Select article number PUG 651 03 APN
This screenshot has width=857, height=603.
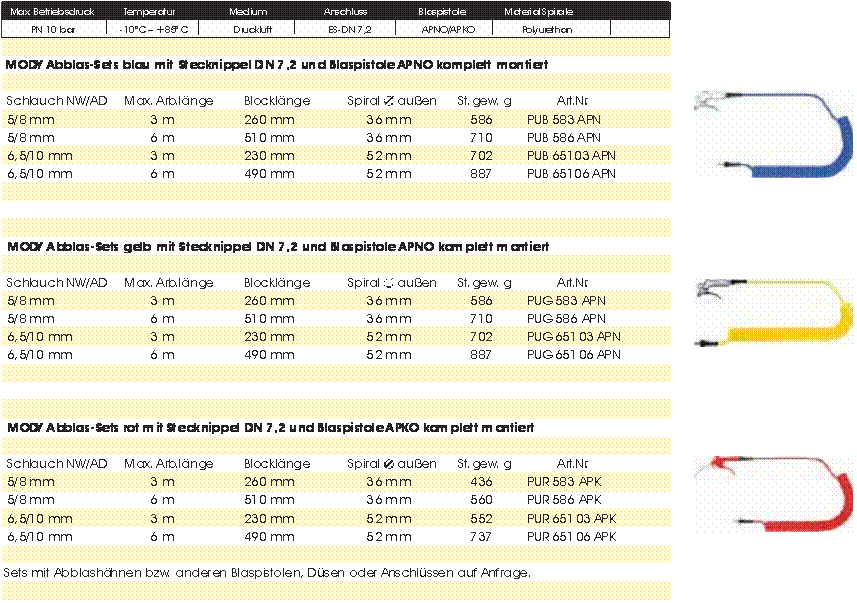(574, 337)
